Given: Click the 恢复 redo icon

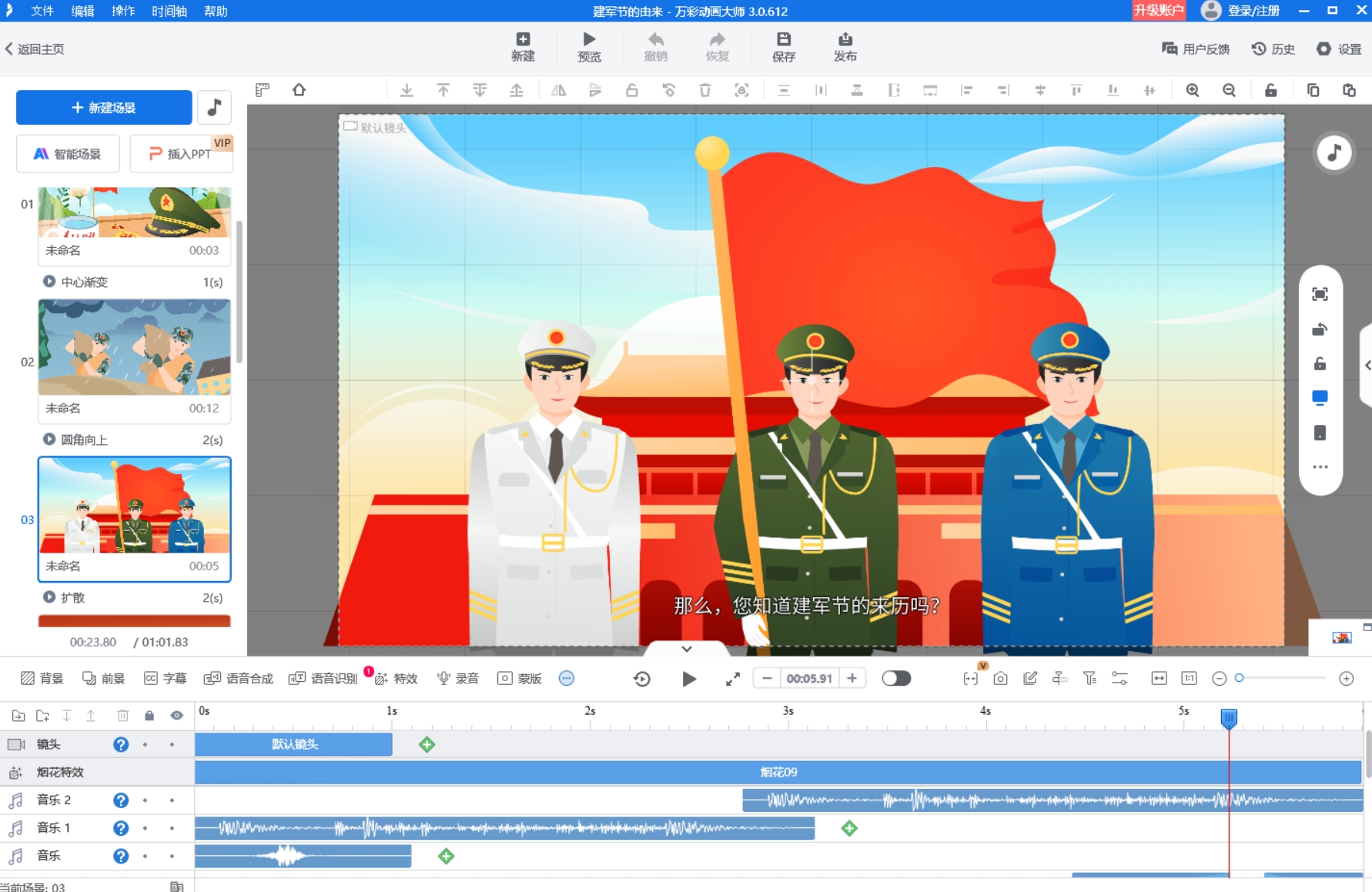Looking at the screenshot, I should (x=717, y=47).
